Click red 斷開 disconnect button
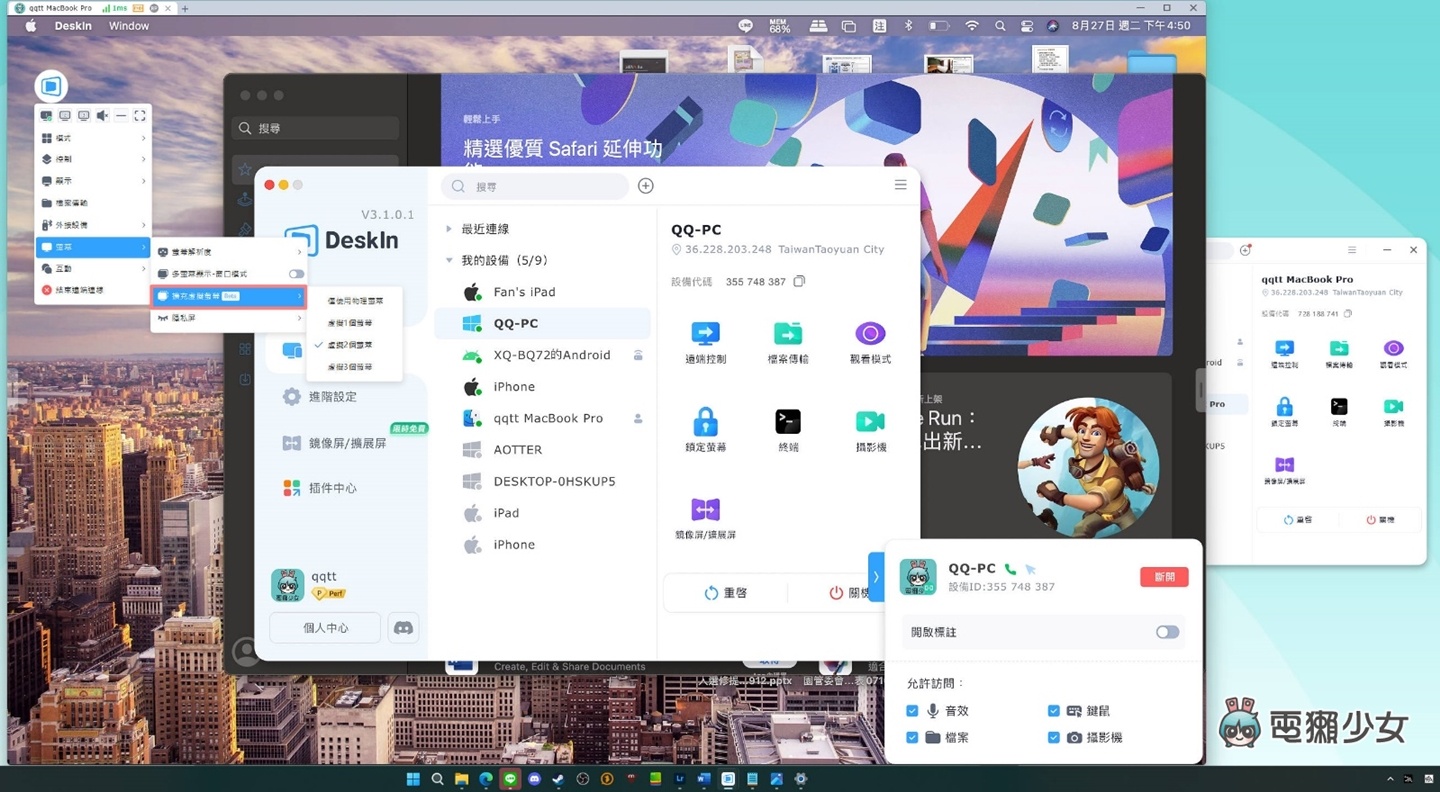Screen dimensions: 1440x792 pyautogui.click(x=1164, y=577)
